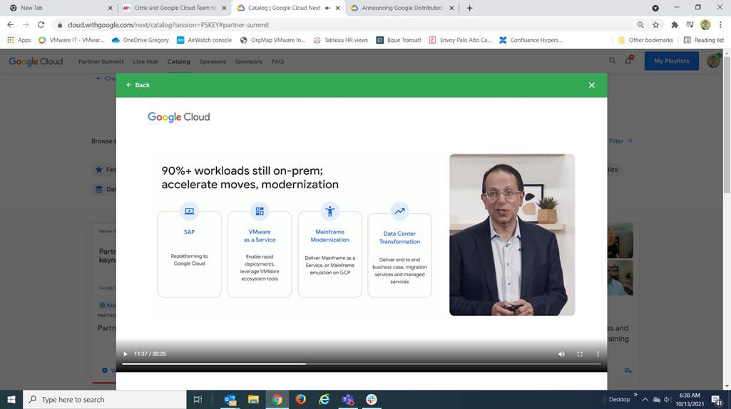Open Slack from taskbar
The width and height of the screenshot is (731, 409).
(x=372, y=400)
